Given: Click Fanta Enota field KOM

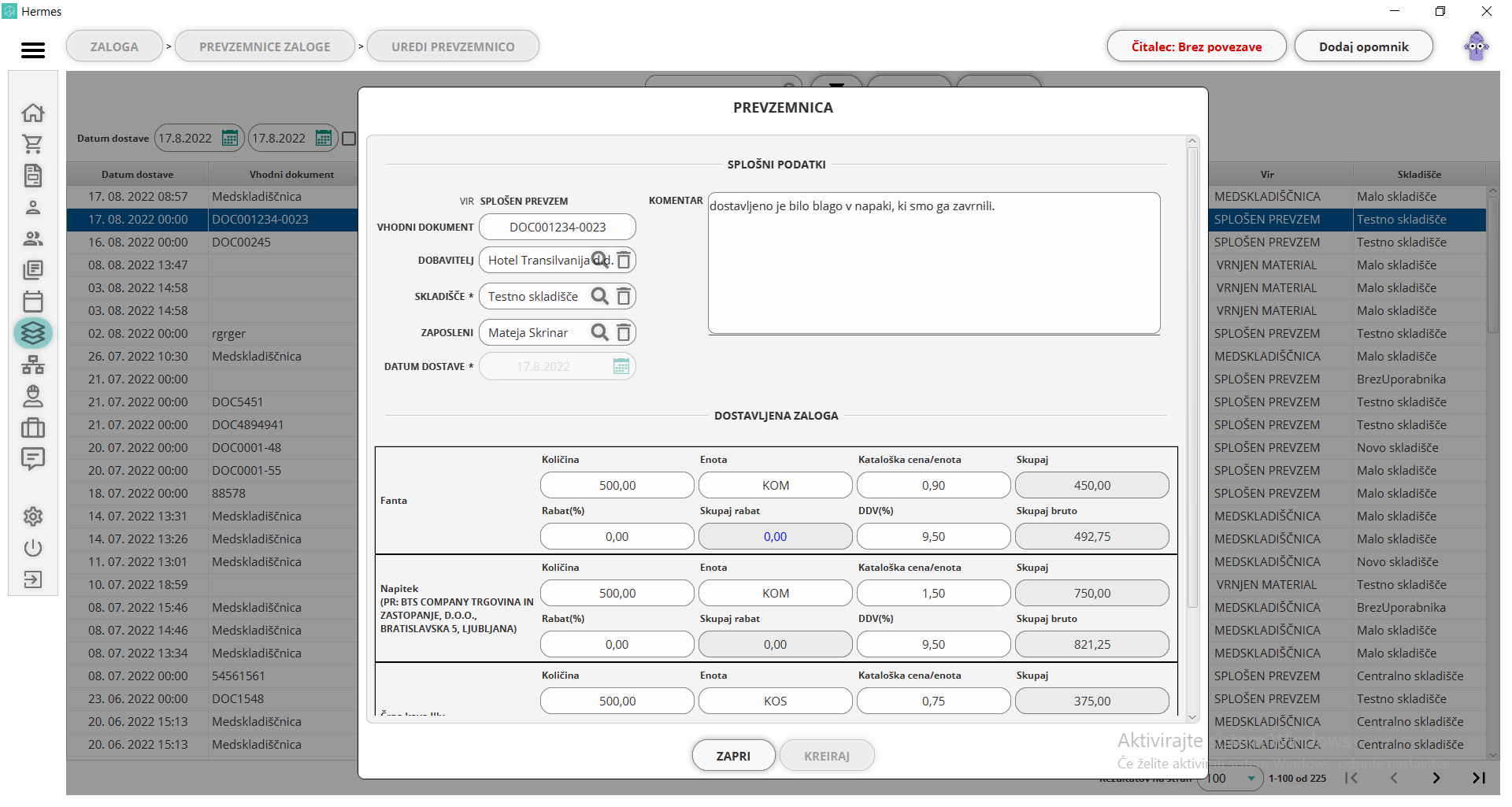Looking at the screenshot, I should click(x=776, y=485).
